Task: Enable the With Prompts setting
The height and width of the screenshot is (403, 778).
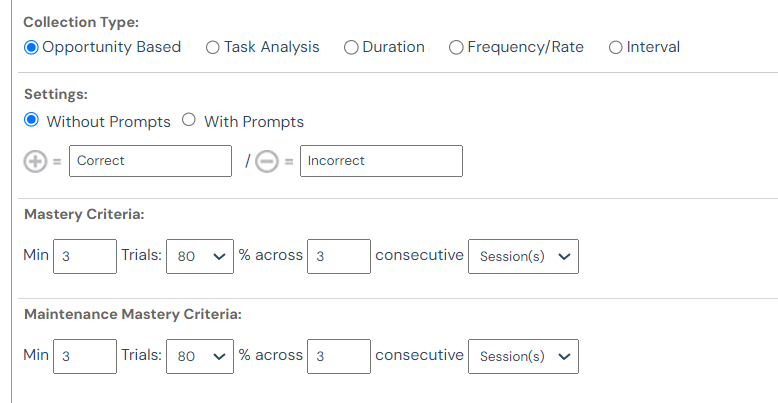Action: pyautogui.click(x=189, y=121)
